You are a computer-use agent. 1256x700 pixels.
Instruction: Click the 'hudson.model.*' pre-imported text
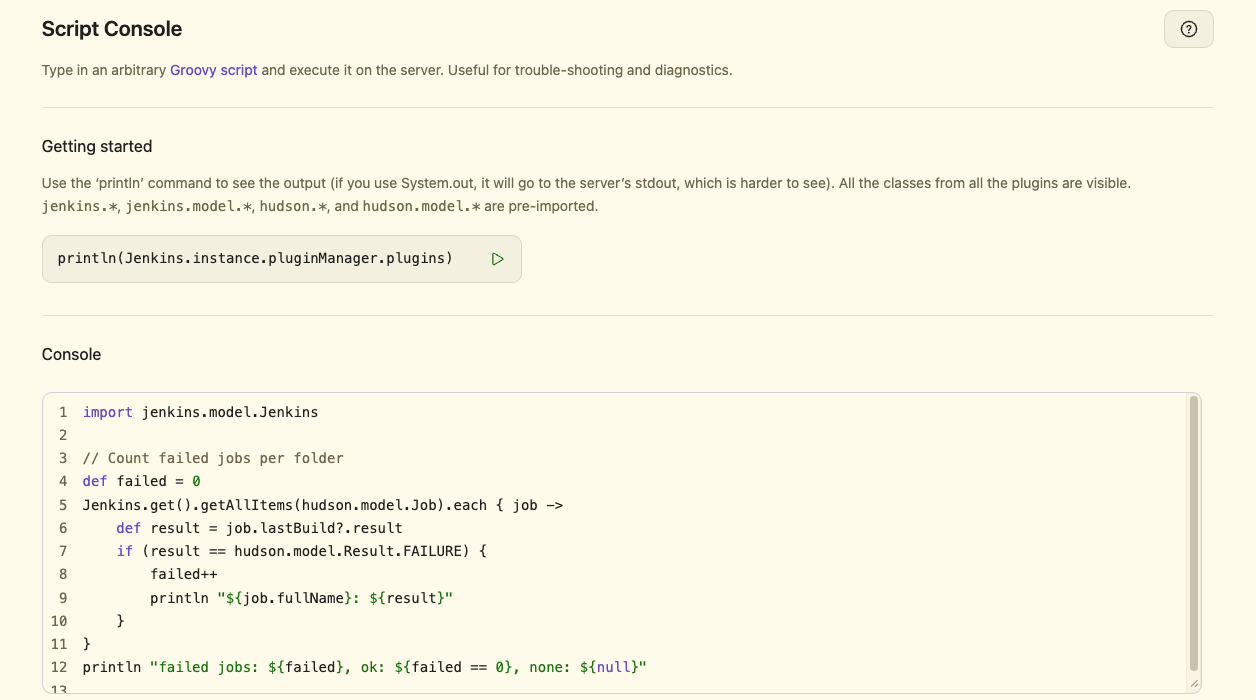click(x=421, y=206)
